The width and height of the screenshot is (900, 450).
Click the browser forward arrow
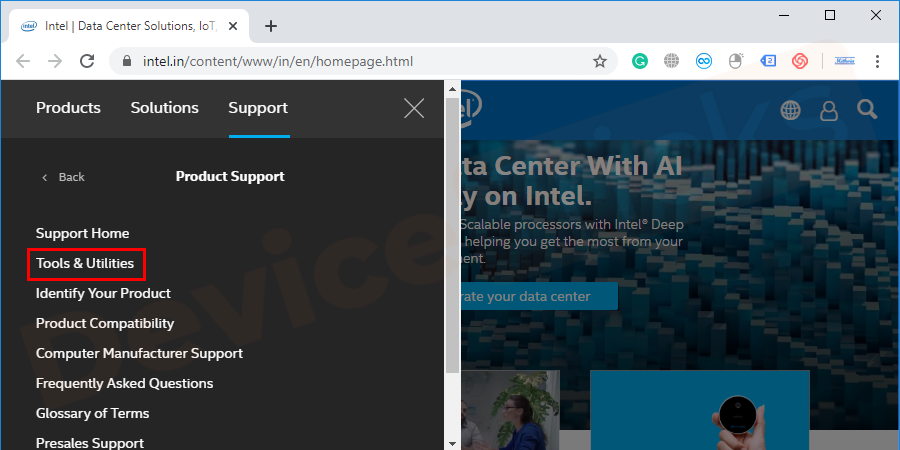[55, 61]
